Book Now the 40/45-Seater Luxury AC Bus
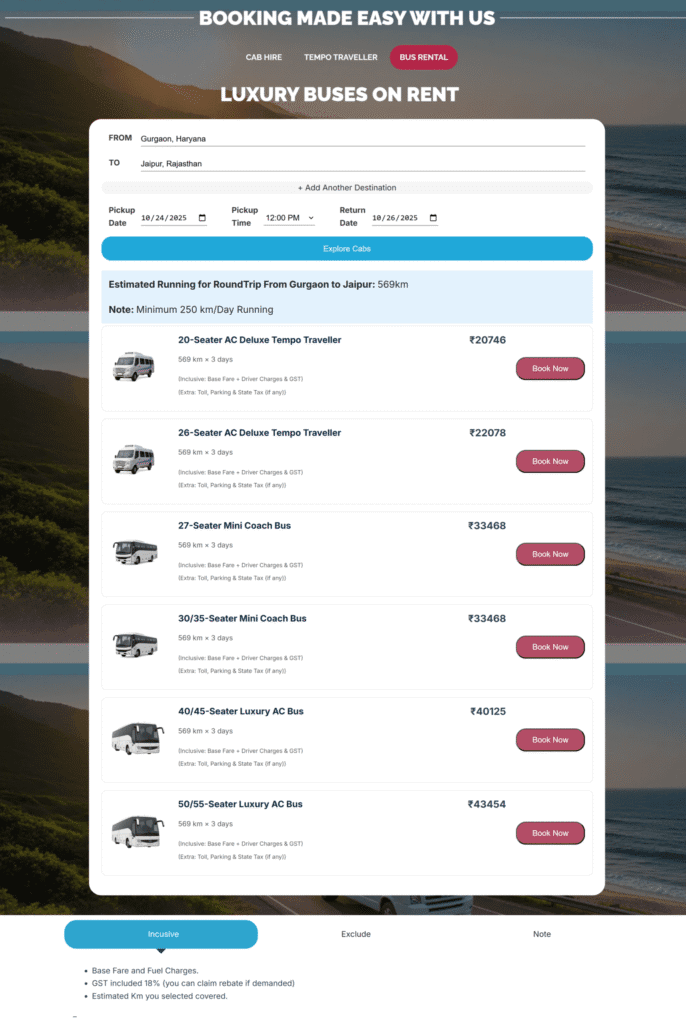This screenshot has width=686, height=1024. click(x=550, y=740)
